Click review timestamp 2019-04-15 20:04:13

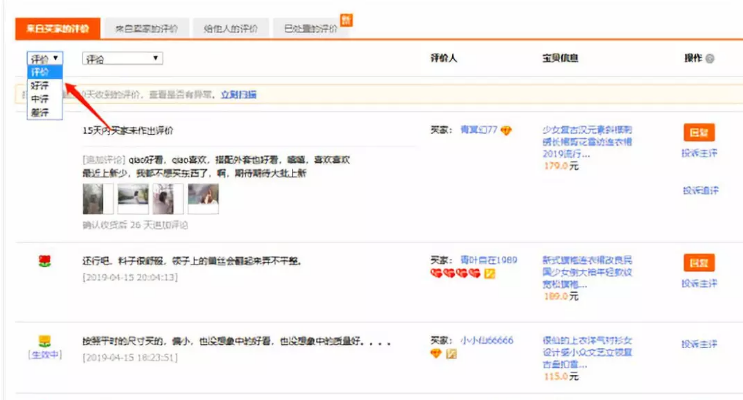130,277
